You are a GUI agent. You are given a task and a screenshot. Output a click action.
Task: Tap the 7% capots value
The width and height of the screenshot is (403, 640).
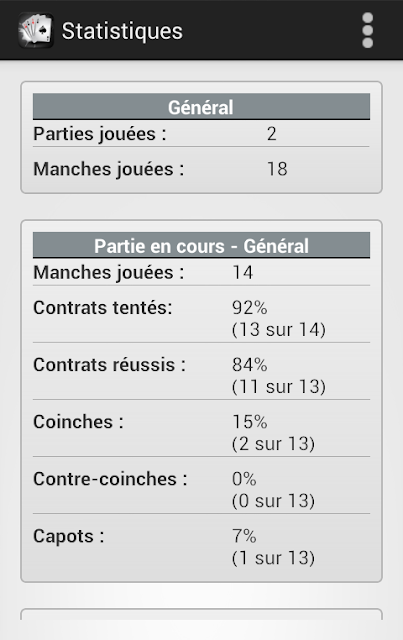click(x=244, y=536)
